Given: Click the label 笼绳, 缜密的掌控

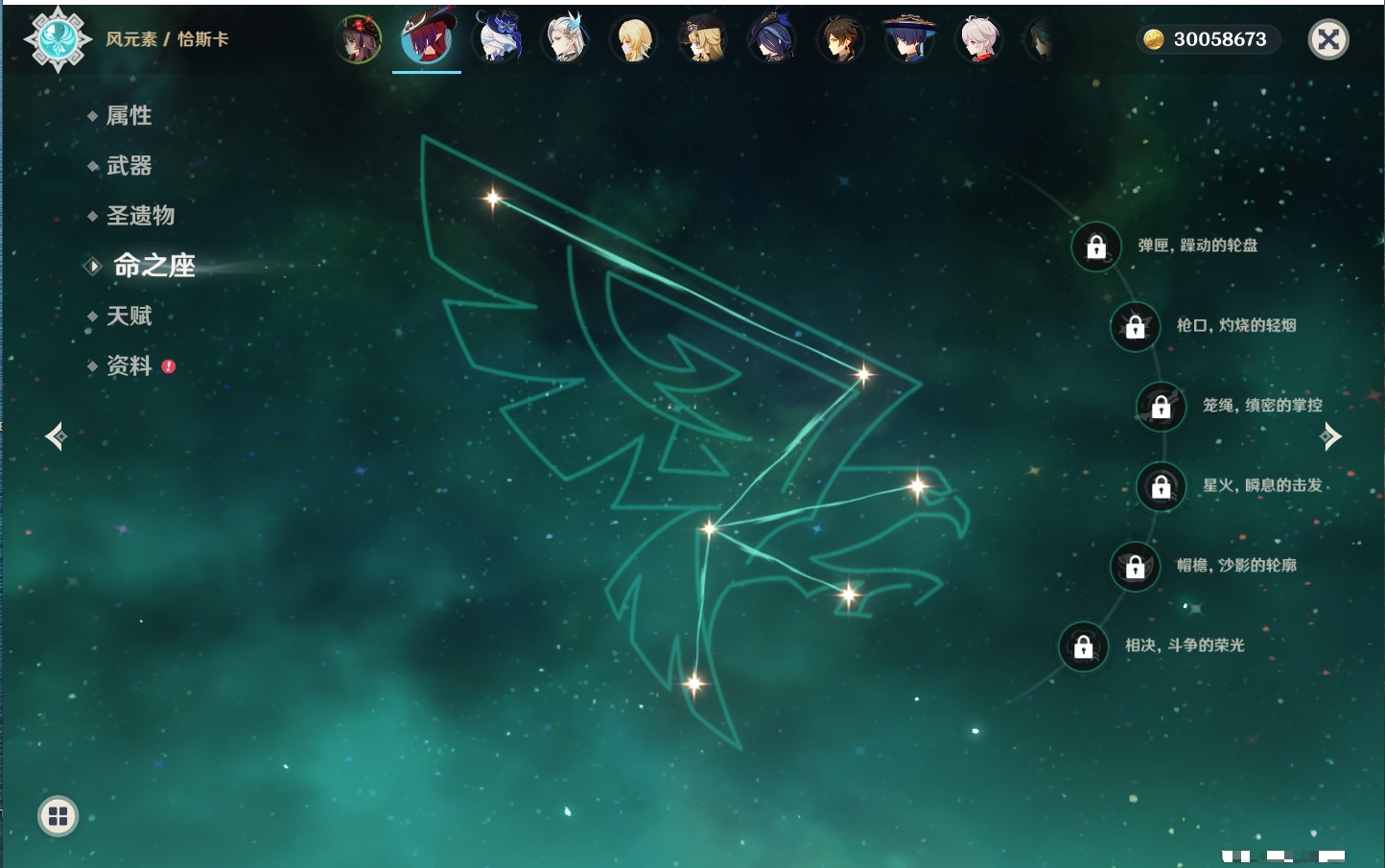Looking at the screenshot, I should pyautogui.click(x=1262, y=405).
